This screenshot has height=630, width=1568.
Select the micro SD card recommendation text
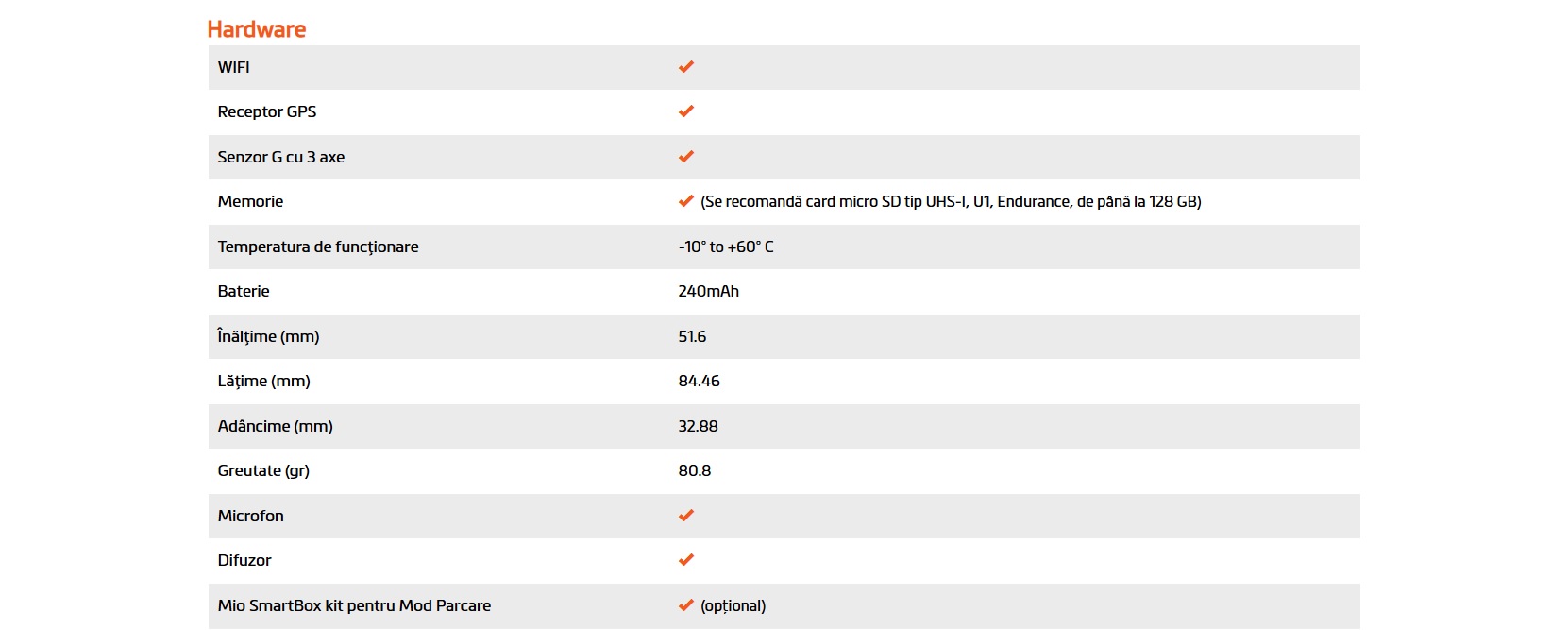point(951,201)
